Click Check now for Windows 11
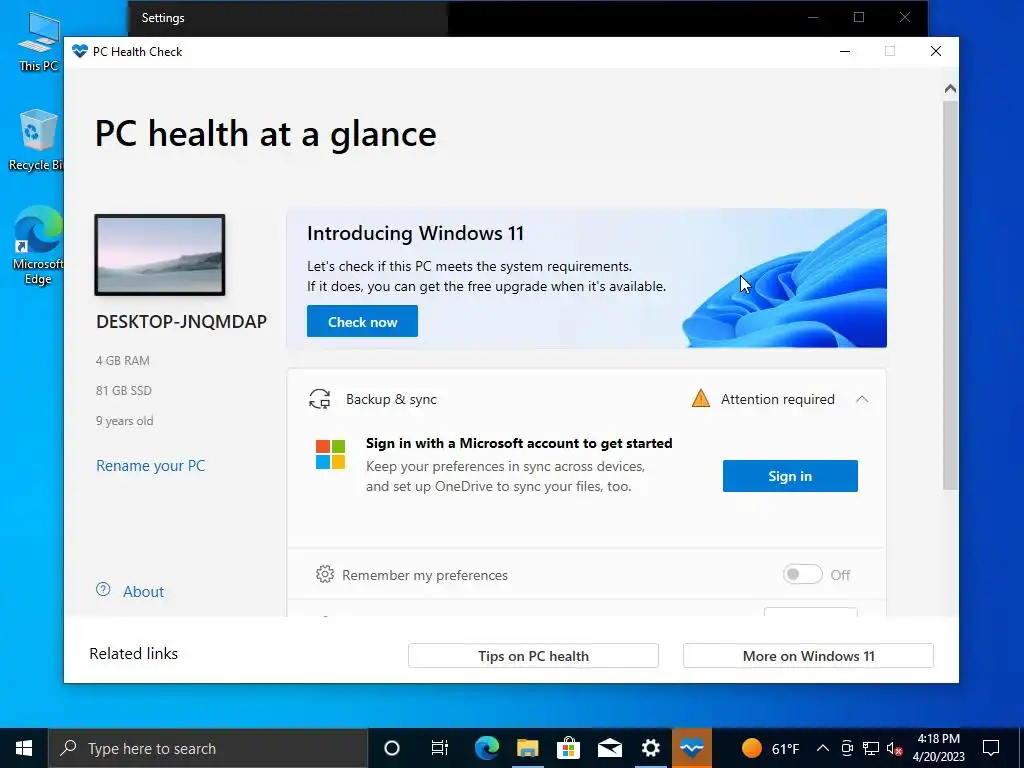1024x768 pixels. pos(362,321)
